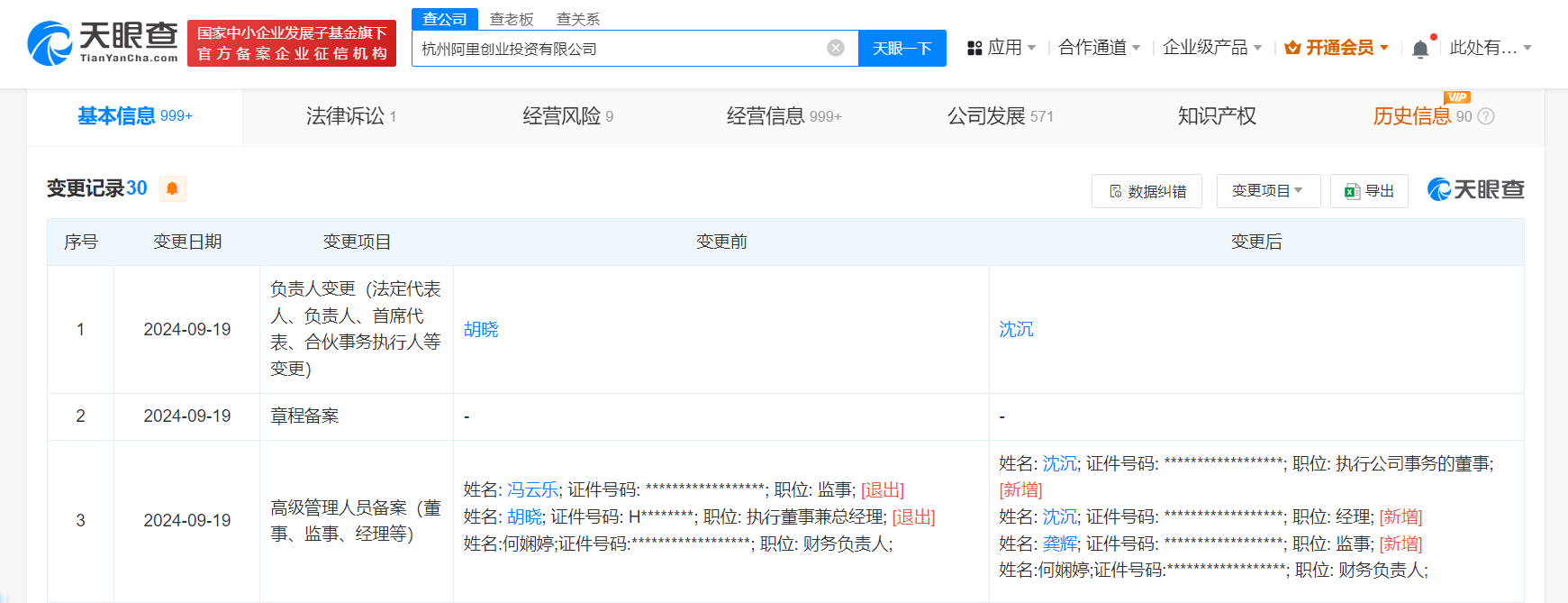Click the 2024-09-19 date in row 2

point(187,416)
